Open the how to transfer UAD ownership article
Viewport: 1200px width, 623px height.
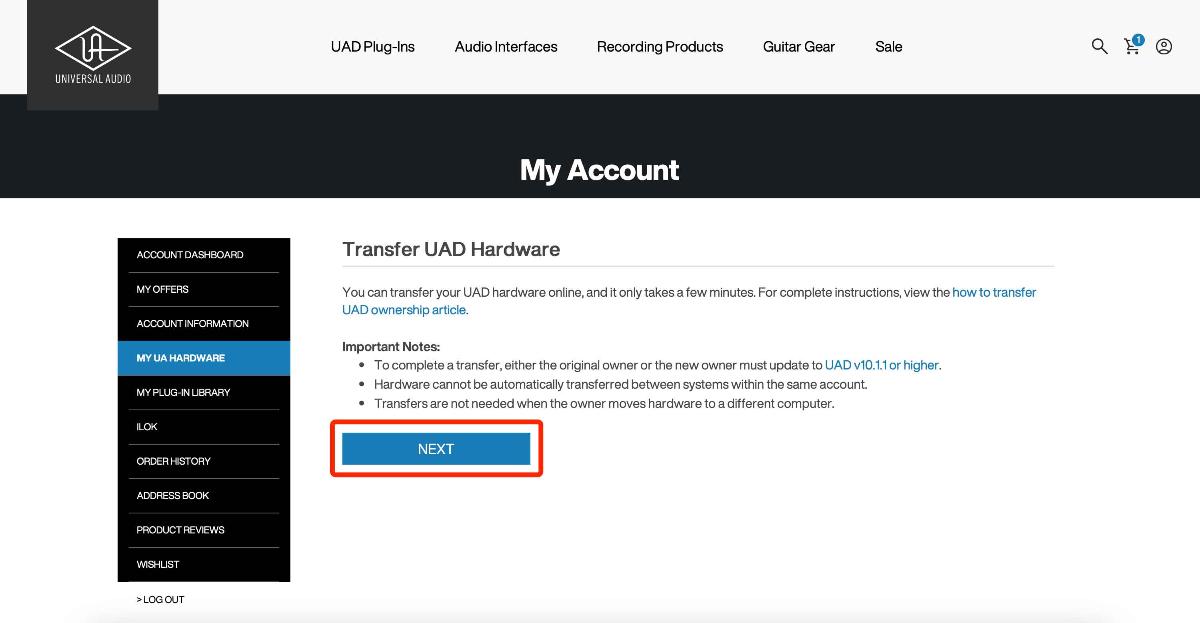994,293
